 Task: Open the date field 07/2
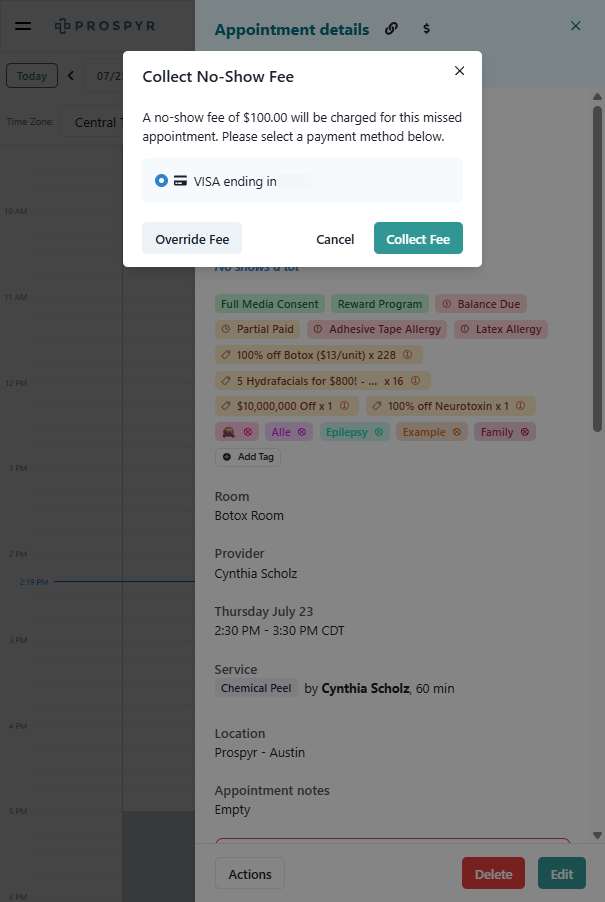tap(104, 75)
